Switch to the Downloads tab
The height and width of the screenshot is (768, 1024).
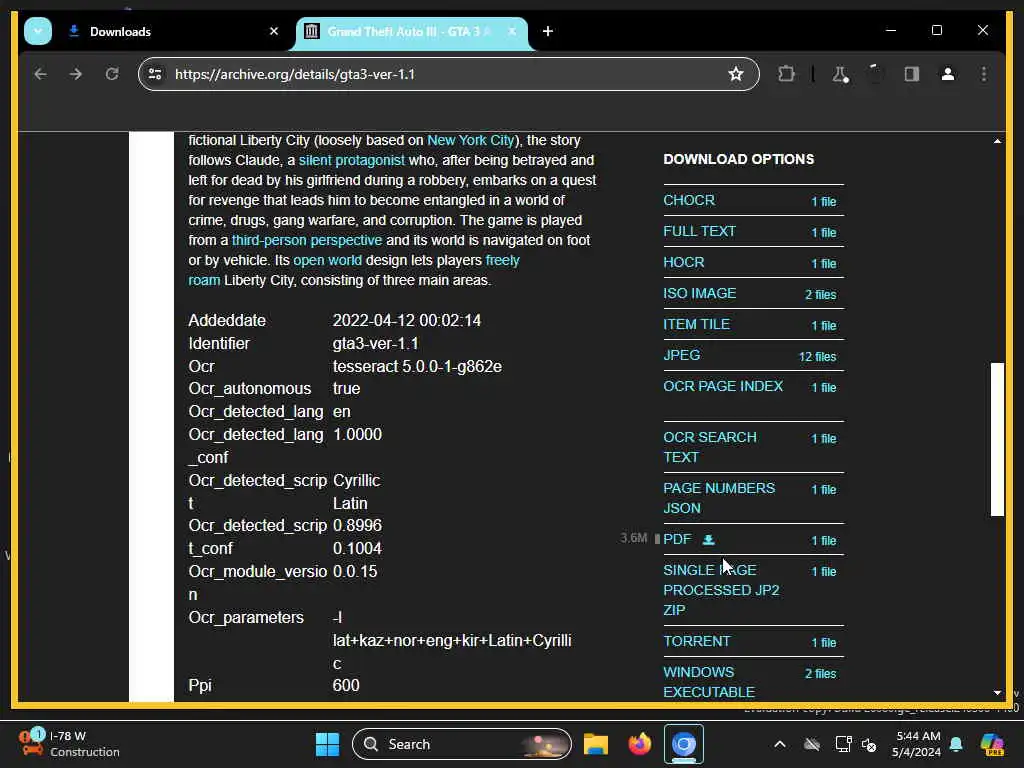point(173,31)
